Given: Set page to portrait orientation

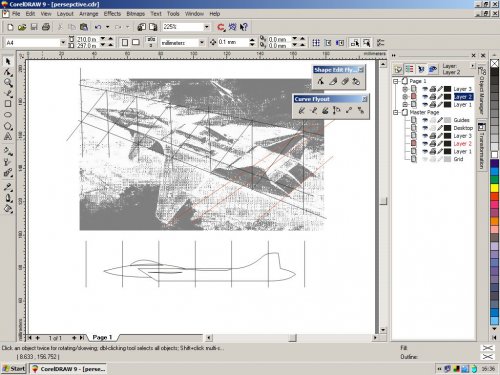Looking at the screenshot, I should point(125,43).
